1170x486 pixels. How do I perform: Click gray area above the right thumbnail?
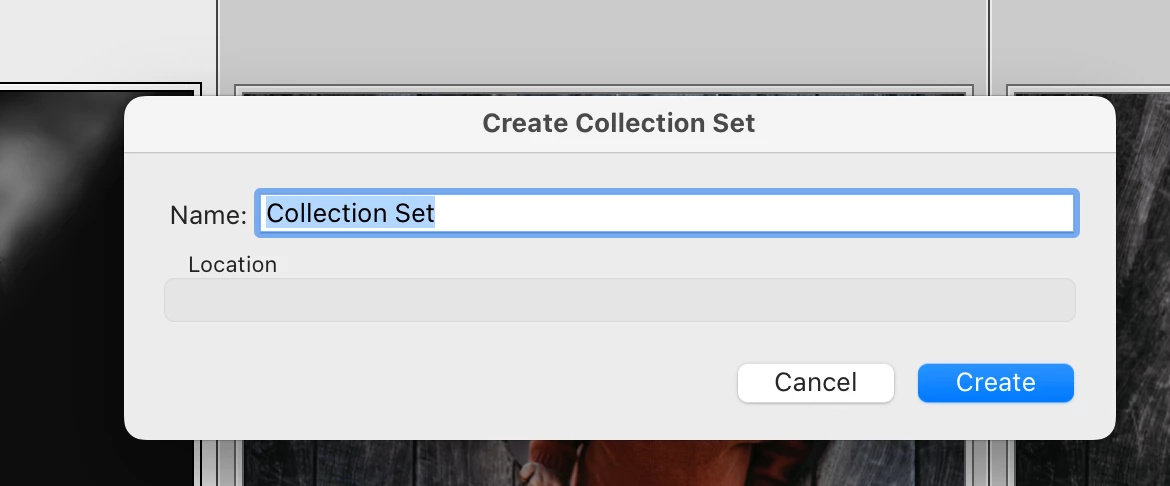1080,40
